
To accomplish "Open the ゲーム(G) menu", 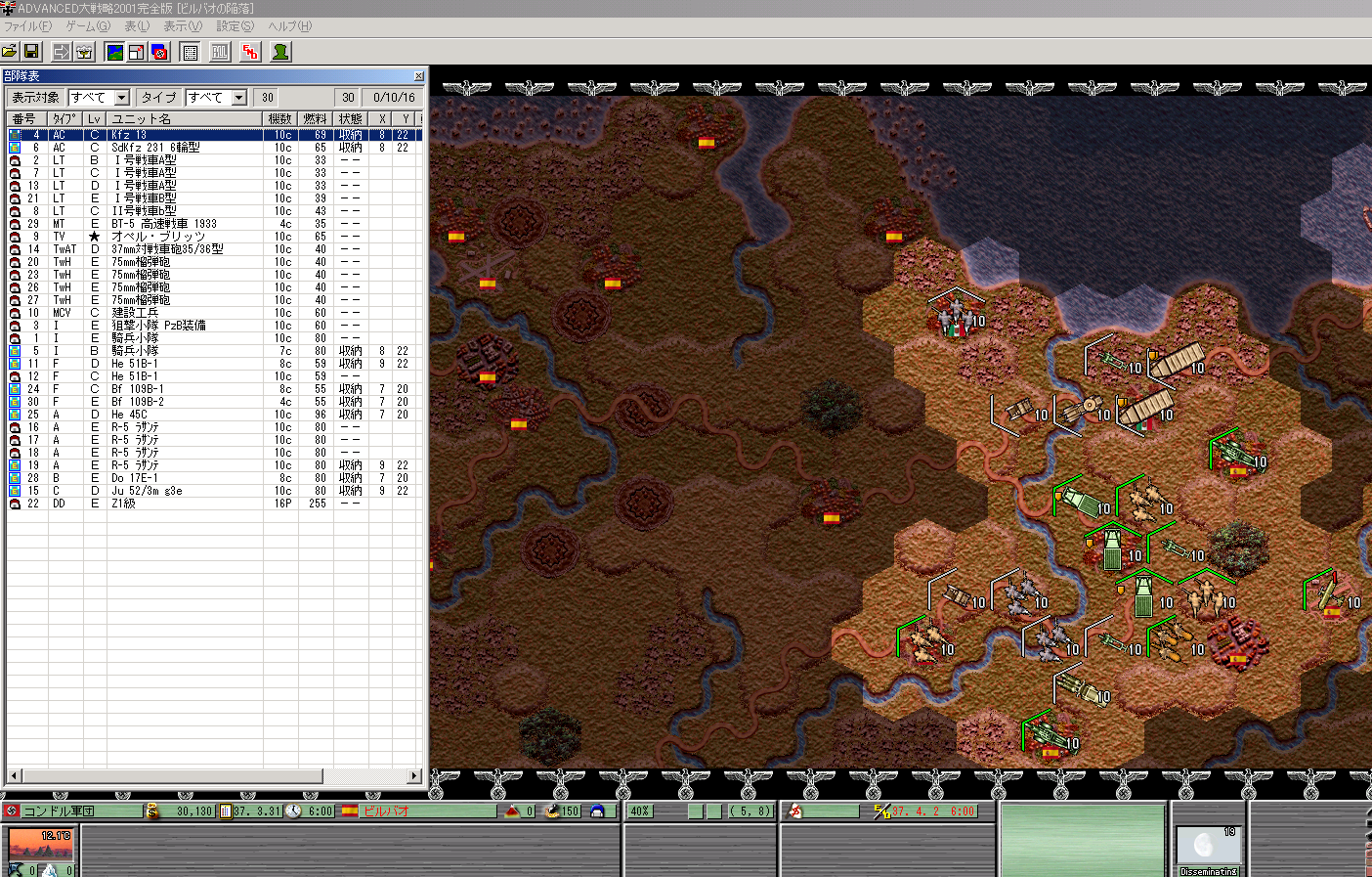I will (x=88, y=26).
